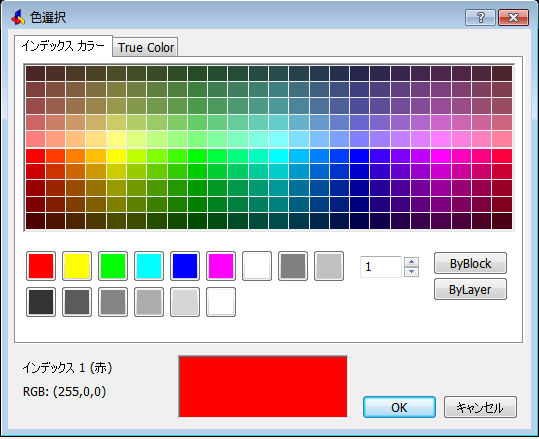Select the green standard color swatch

(x=113, y=266)
